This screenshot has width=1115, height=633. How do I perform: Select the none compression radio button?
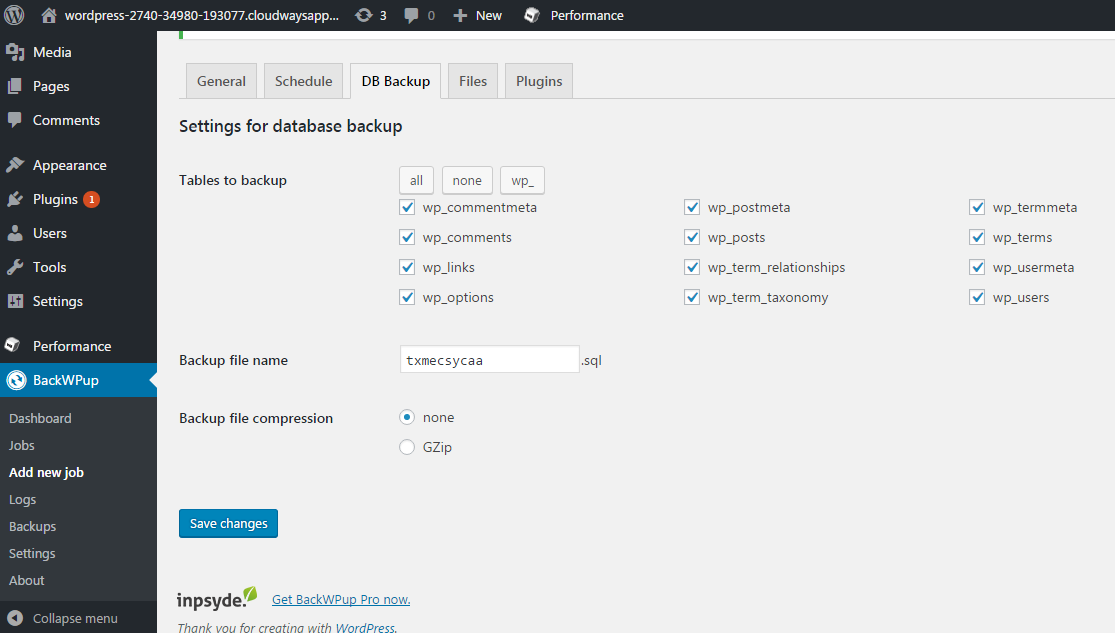(407, 417)
